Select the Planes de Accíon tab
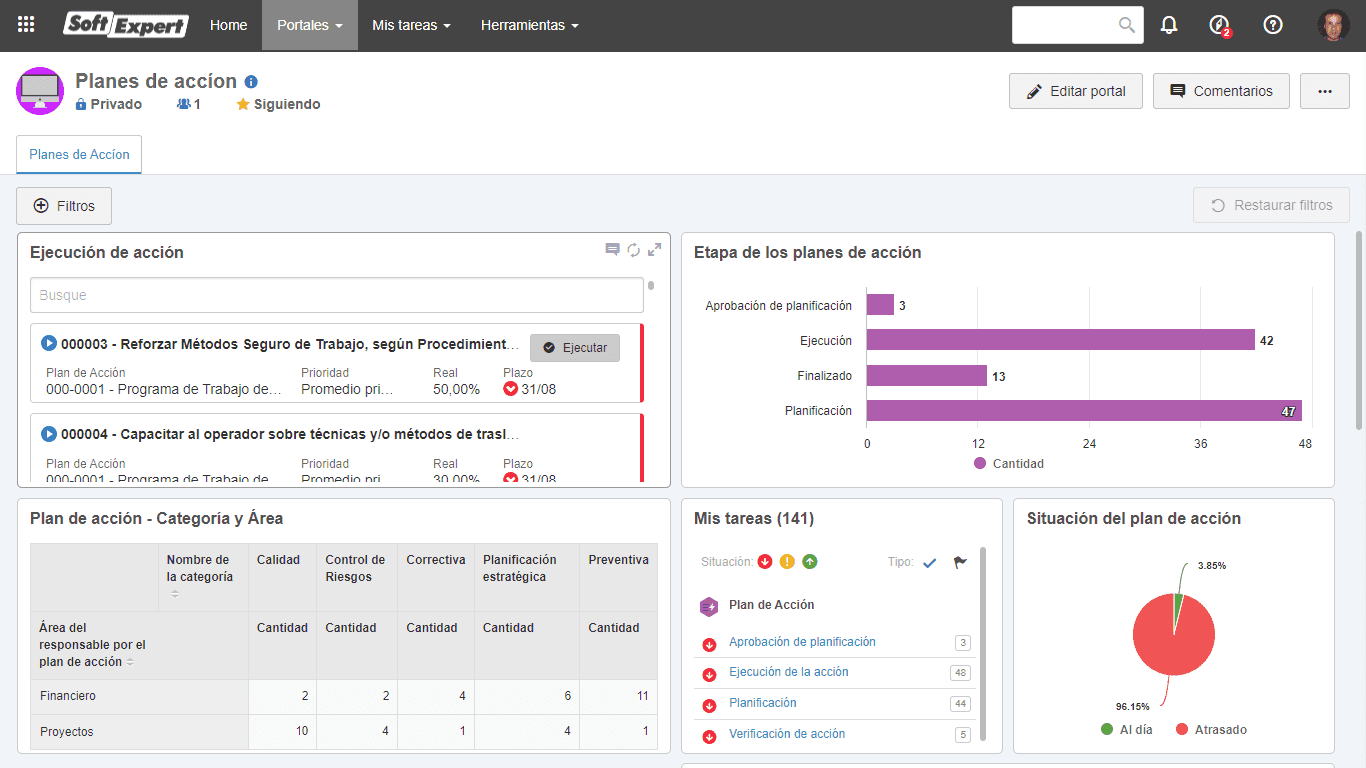The height and width of the screenshot is (768, 1366). [79, 154]
